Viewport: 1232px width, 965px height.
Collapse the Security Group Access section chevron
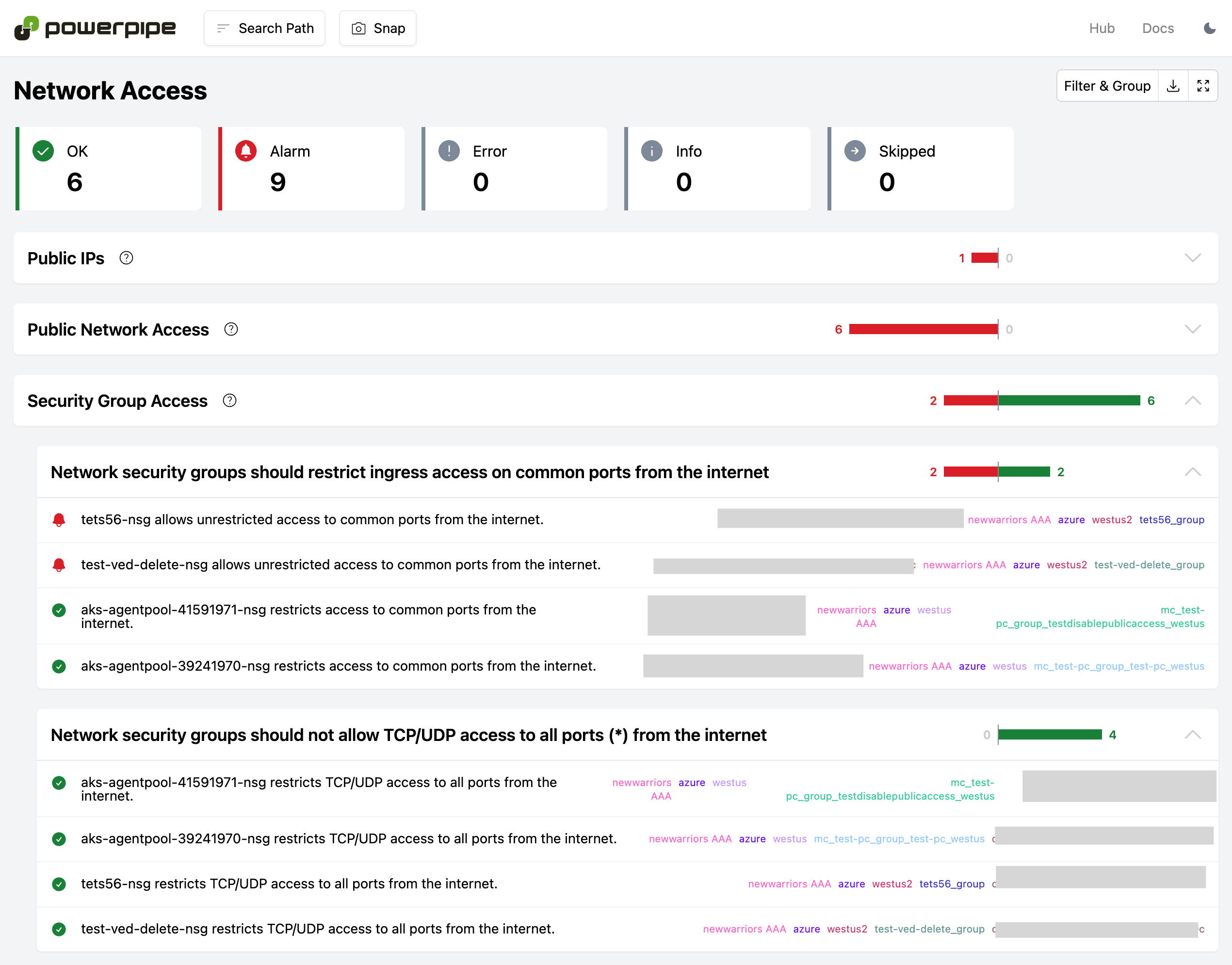[1192, 401]
